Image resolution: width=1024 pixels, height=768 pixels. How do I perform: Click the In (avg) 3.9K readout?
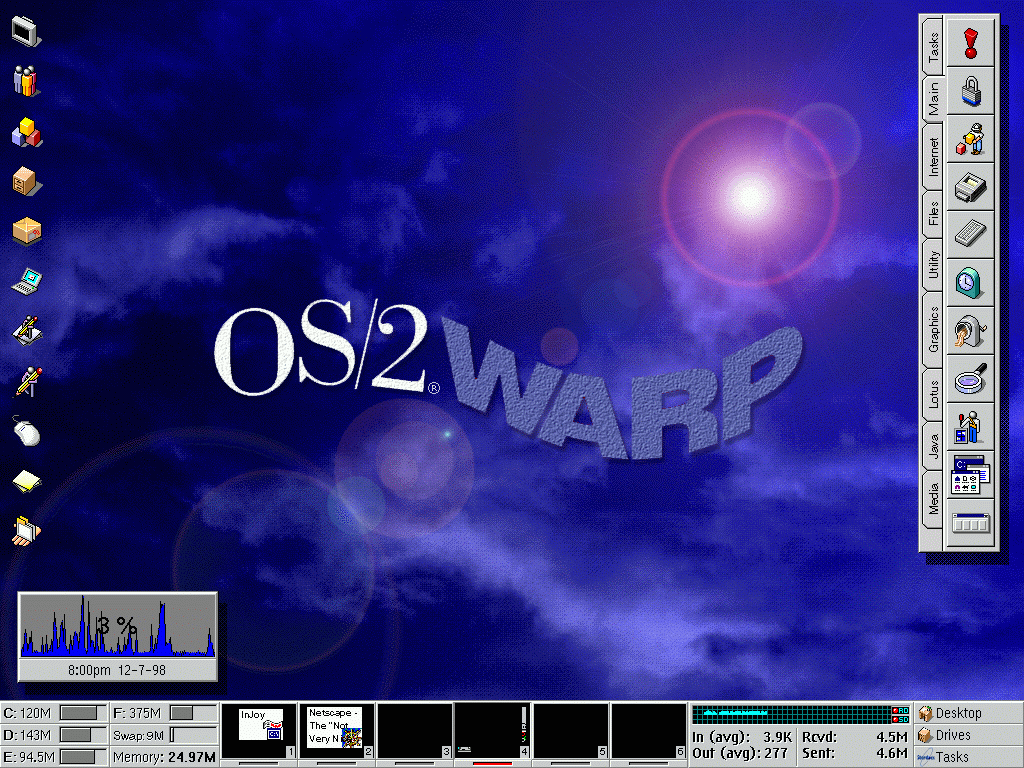point(742,737)
